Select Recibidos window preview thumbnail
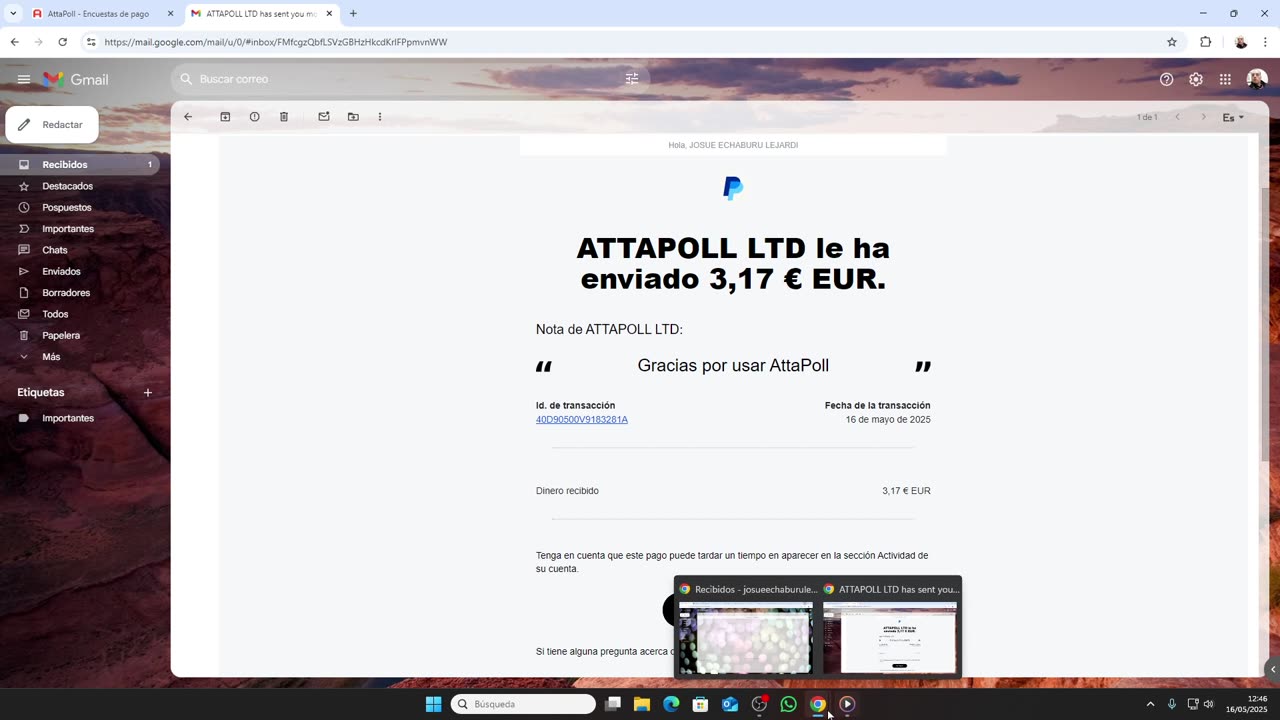Viewport: 1280px width, 720px height. [746, 638]
